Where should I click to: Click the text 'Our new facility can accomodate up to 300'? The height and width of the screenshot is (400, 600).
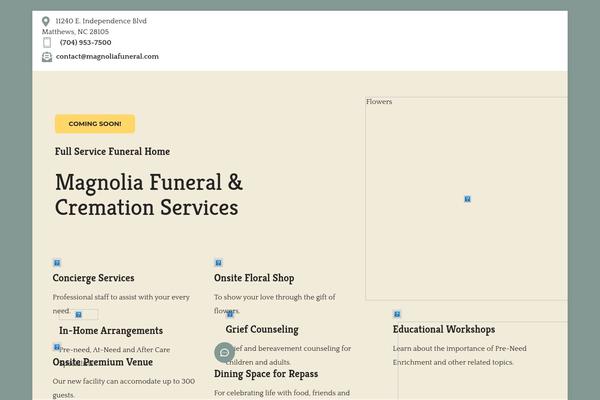(x=124, y=381)
